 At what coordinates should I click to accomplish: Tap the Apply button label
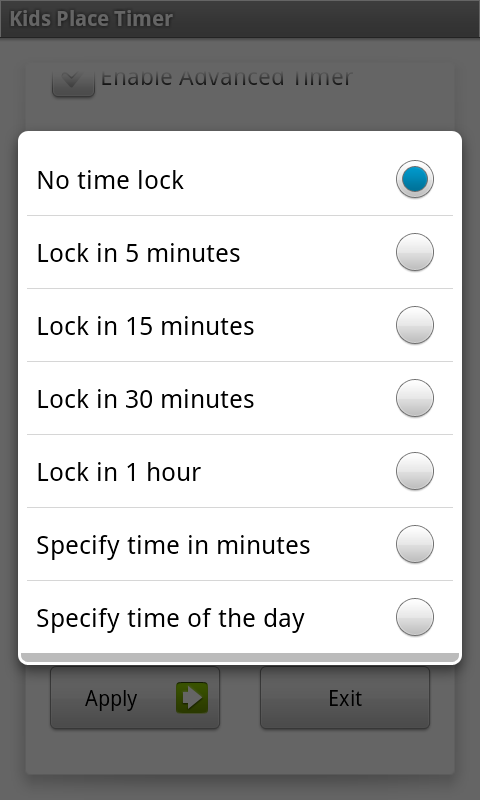pyautogui.click(x=111, y=698)
